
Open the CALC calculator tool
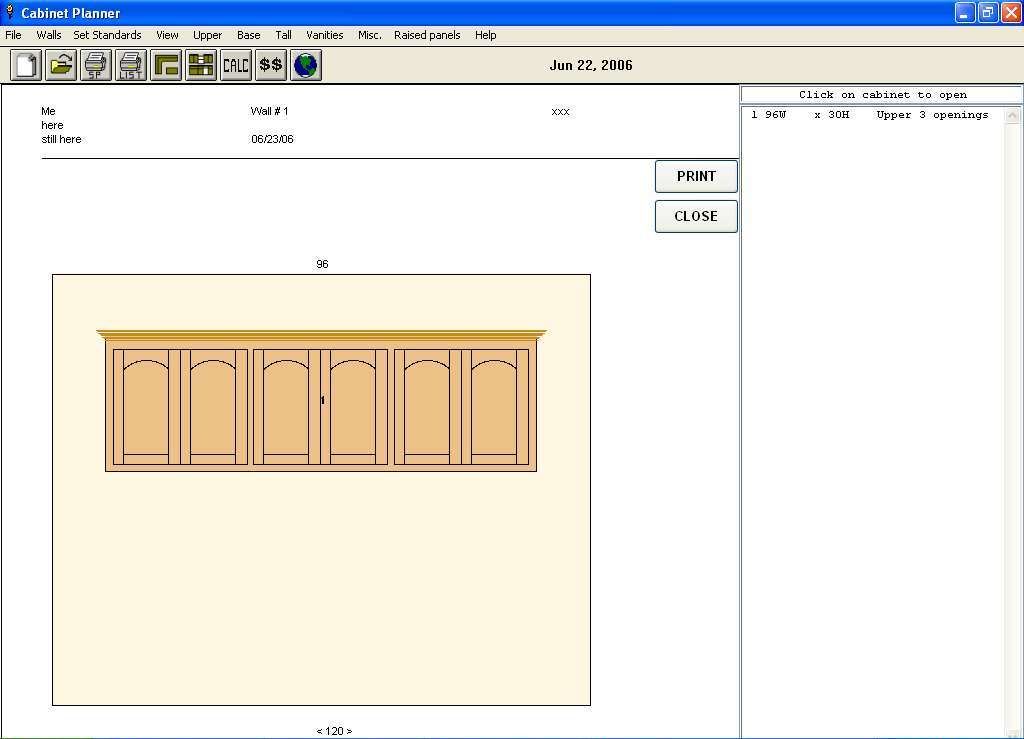click(236, 65)
